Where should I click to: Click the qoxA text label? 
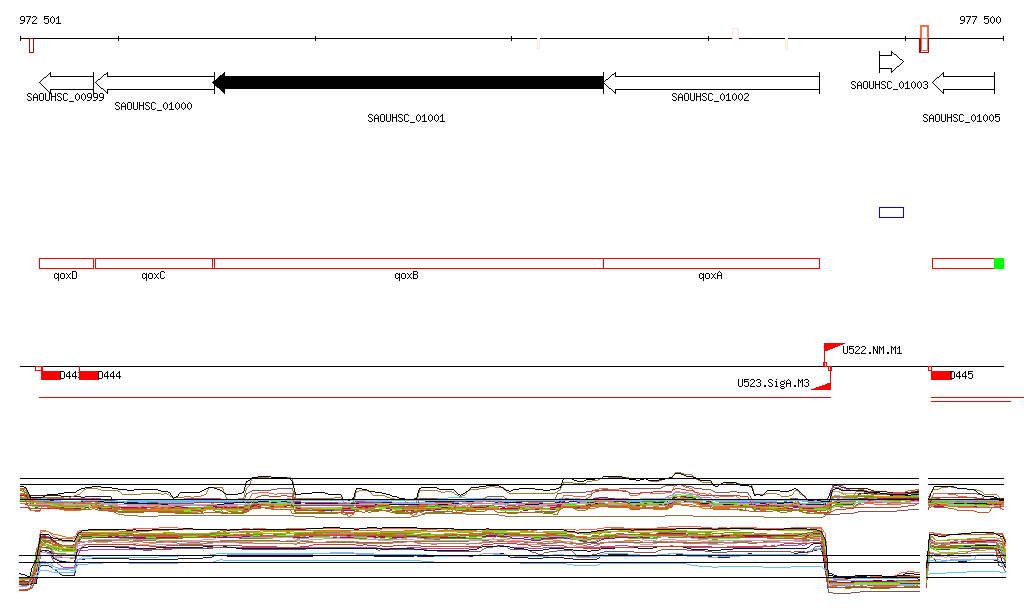point(711,275)
